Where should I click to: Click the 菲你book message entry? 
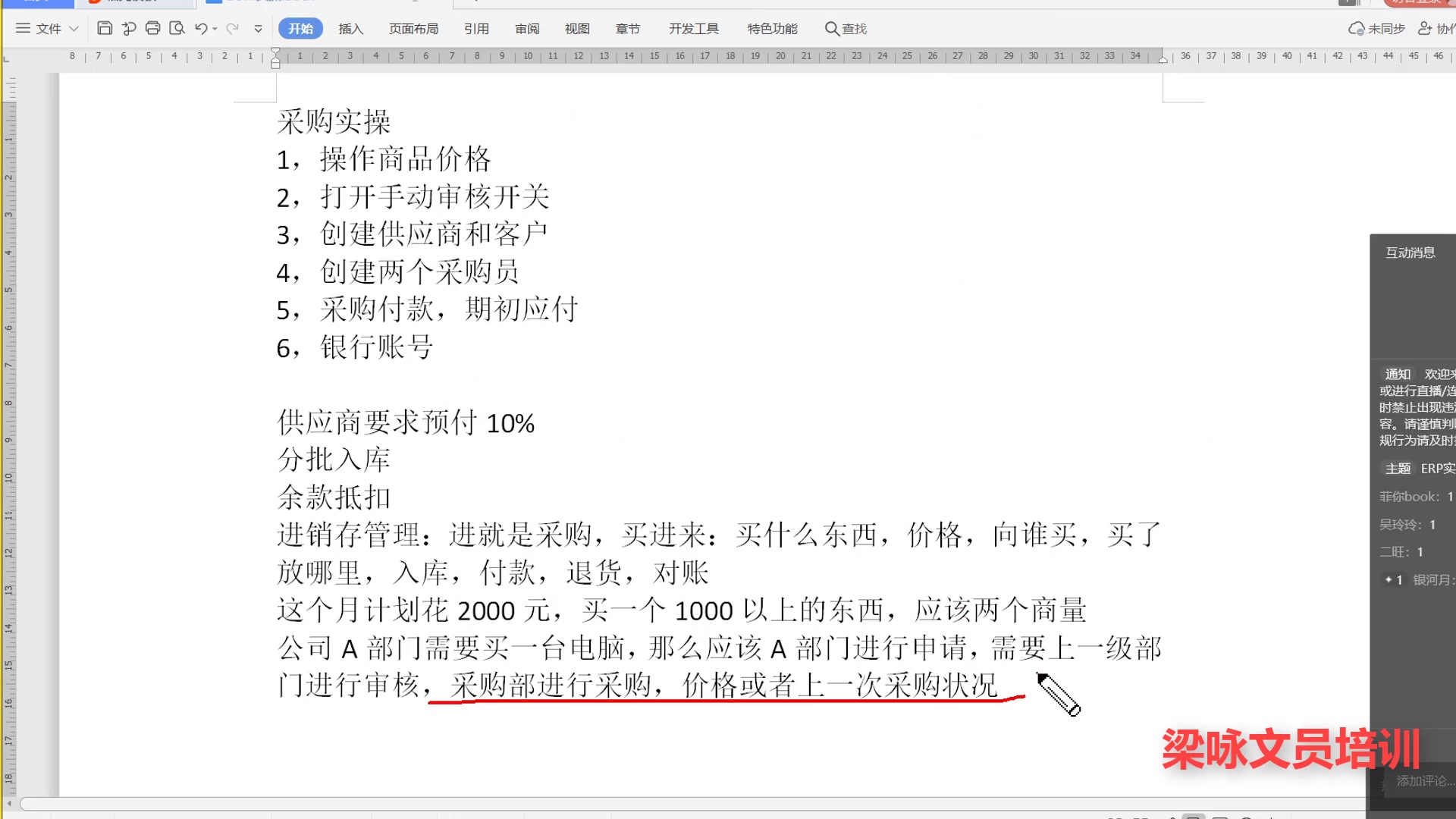coord(1417,497)
